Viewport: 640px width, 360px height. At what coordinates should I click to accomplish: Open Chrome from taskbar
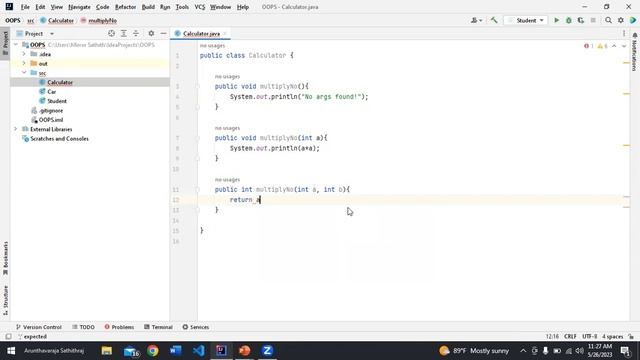pos(153,351)
